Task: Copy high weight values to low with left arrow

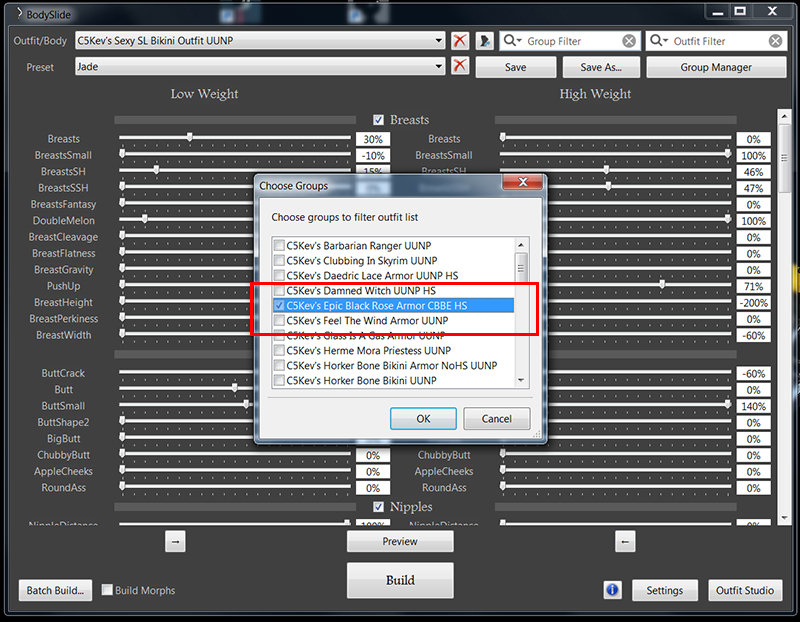Action: click(x=625, y=541)
